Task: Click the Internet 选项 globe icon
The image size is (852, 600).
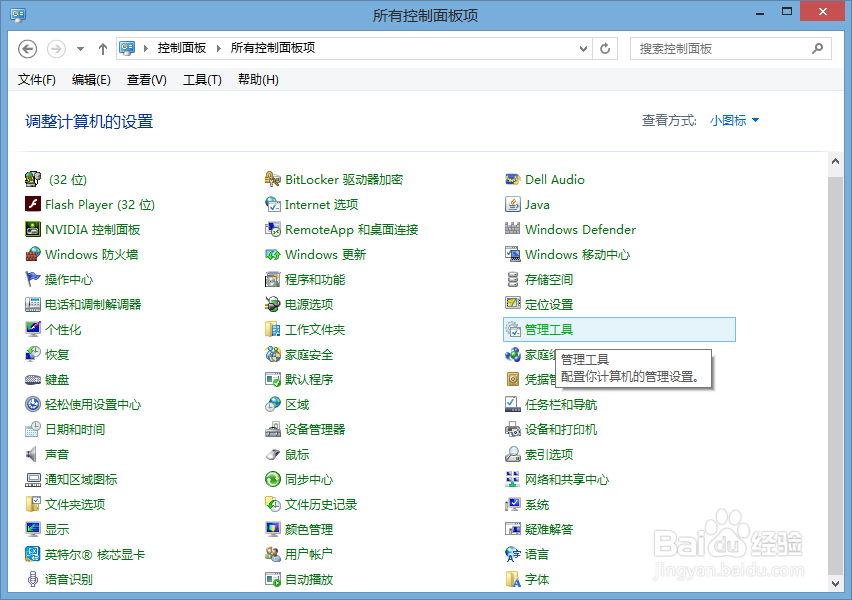Action: pos(272,204)
